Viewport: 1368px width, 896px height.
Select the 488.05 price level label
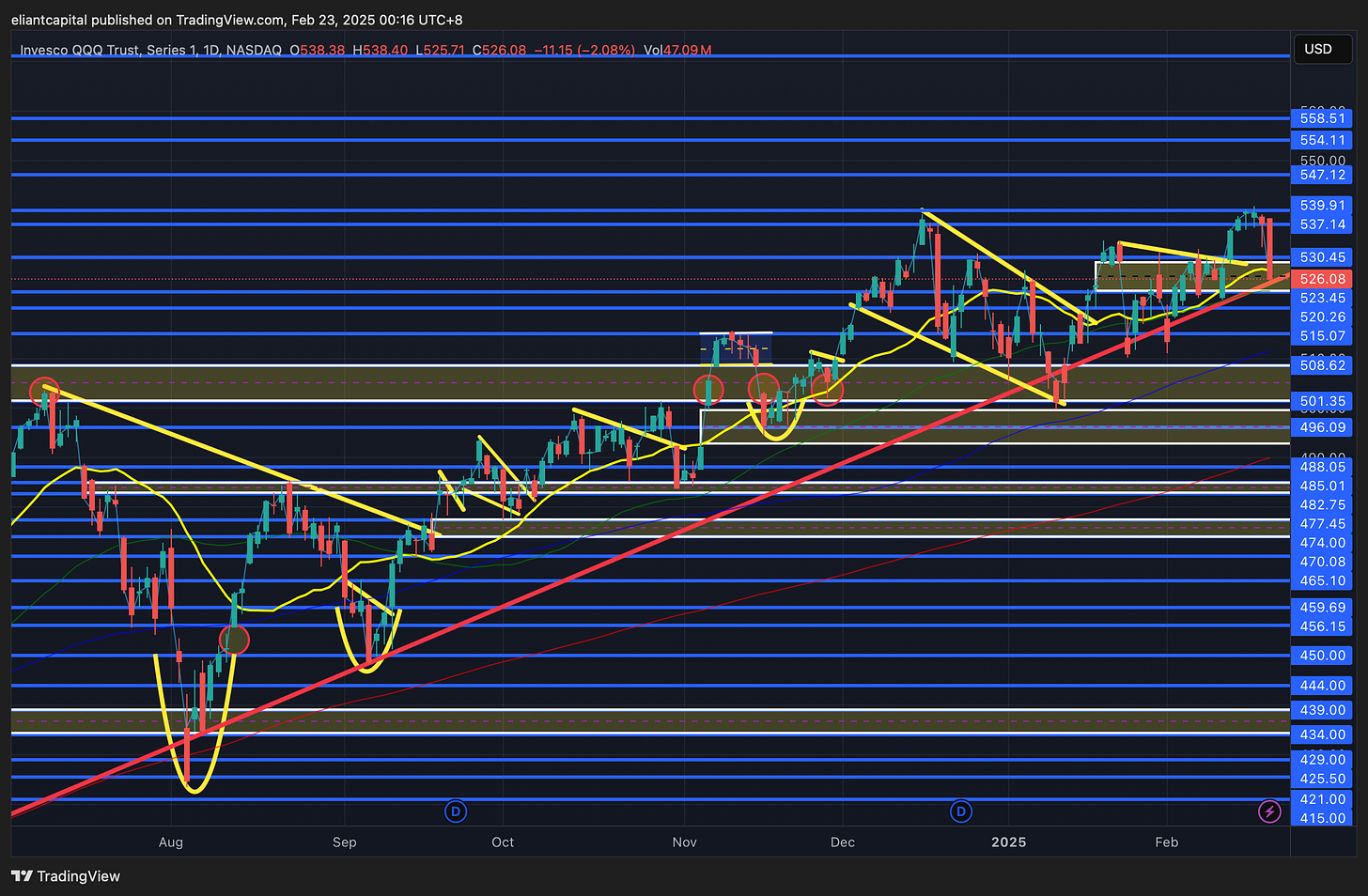click(x=1322, y=467)
